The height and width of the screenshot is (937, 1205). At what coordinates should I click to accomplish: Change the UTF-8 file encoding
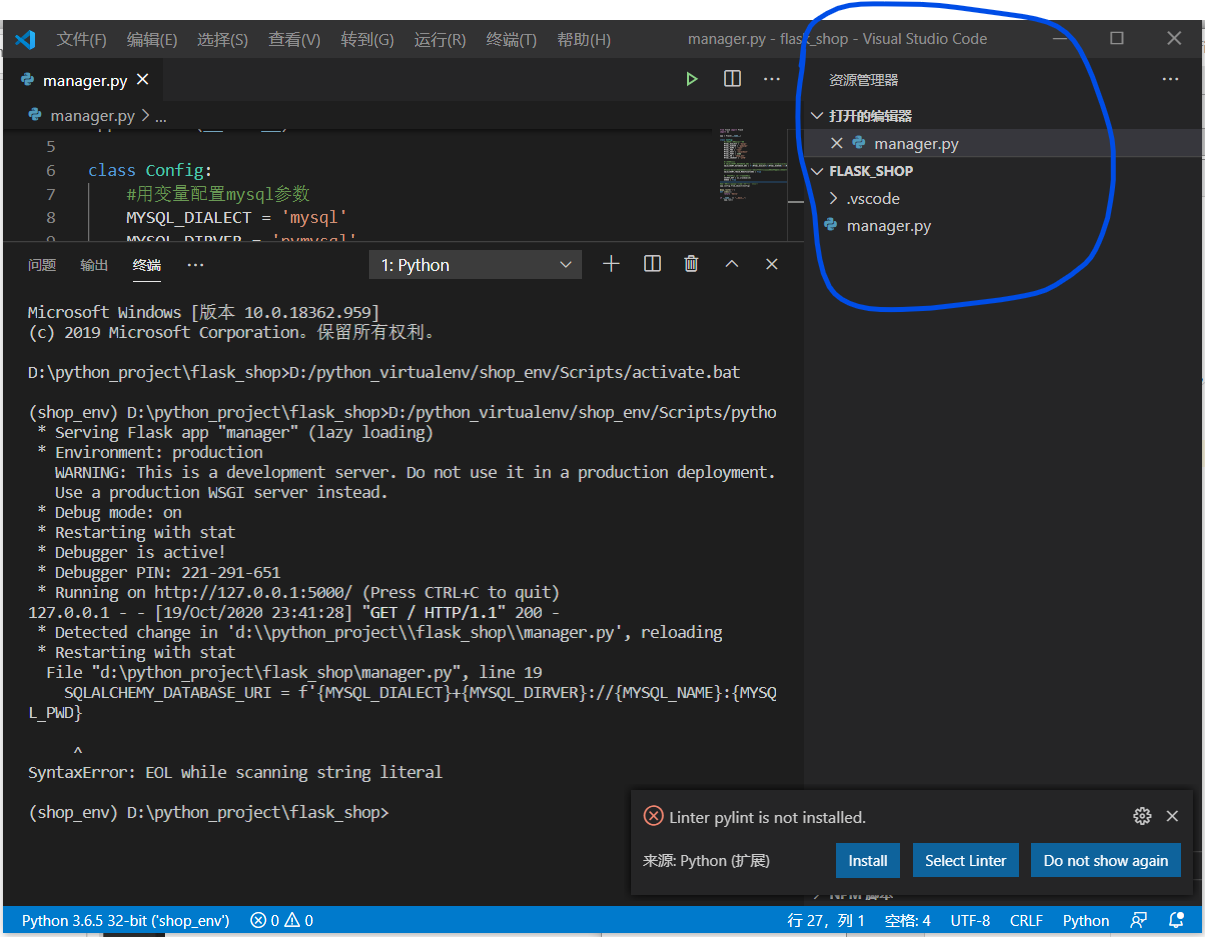click(x=970, y=920)
